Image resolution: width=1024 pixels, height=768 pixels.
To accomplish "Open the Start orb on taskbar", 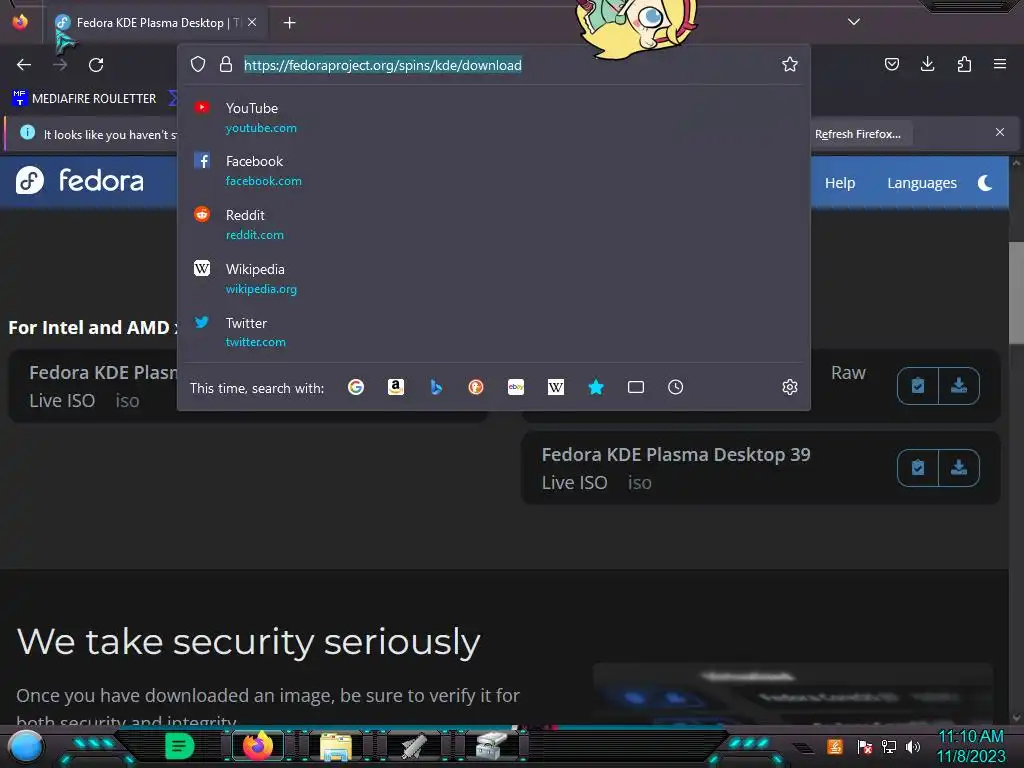I will pos(26,747).
